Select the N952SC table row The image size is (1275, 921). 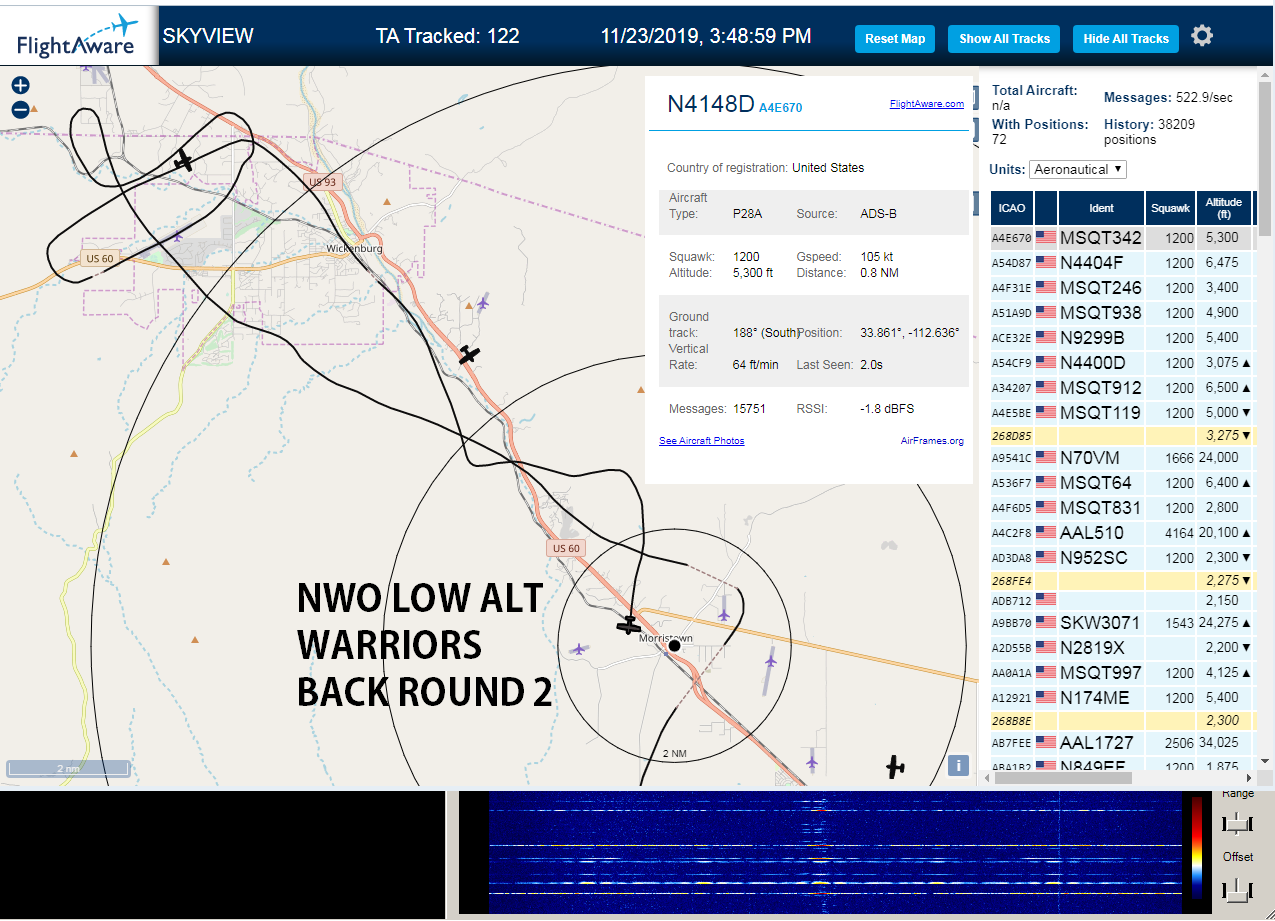pos(1121,558)
